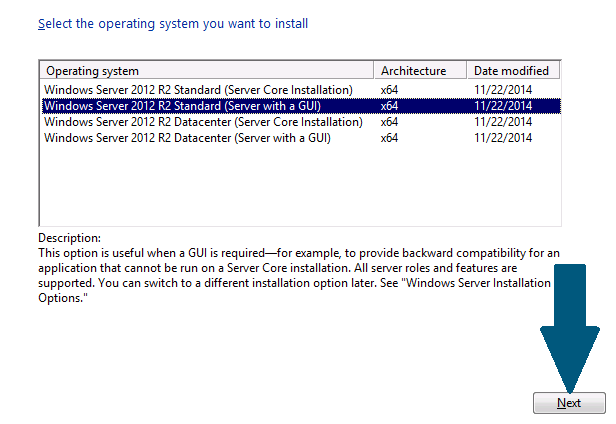The width and height of the screenshot is (616, 424).
Task: Click the date of Datacenter Server Core row
Action: [503, 122]
